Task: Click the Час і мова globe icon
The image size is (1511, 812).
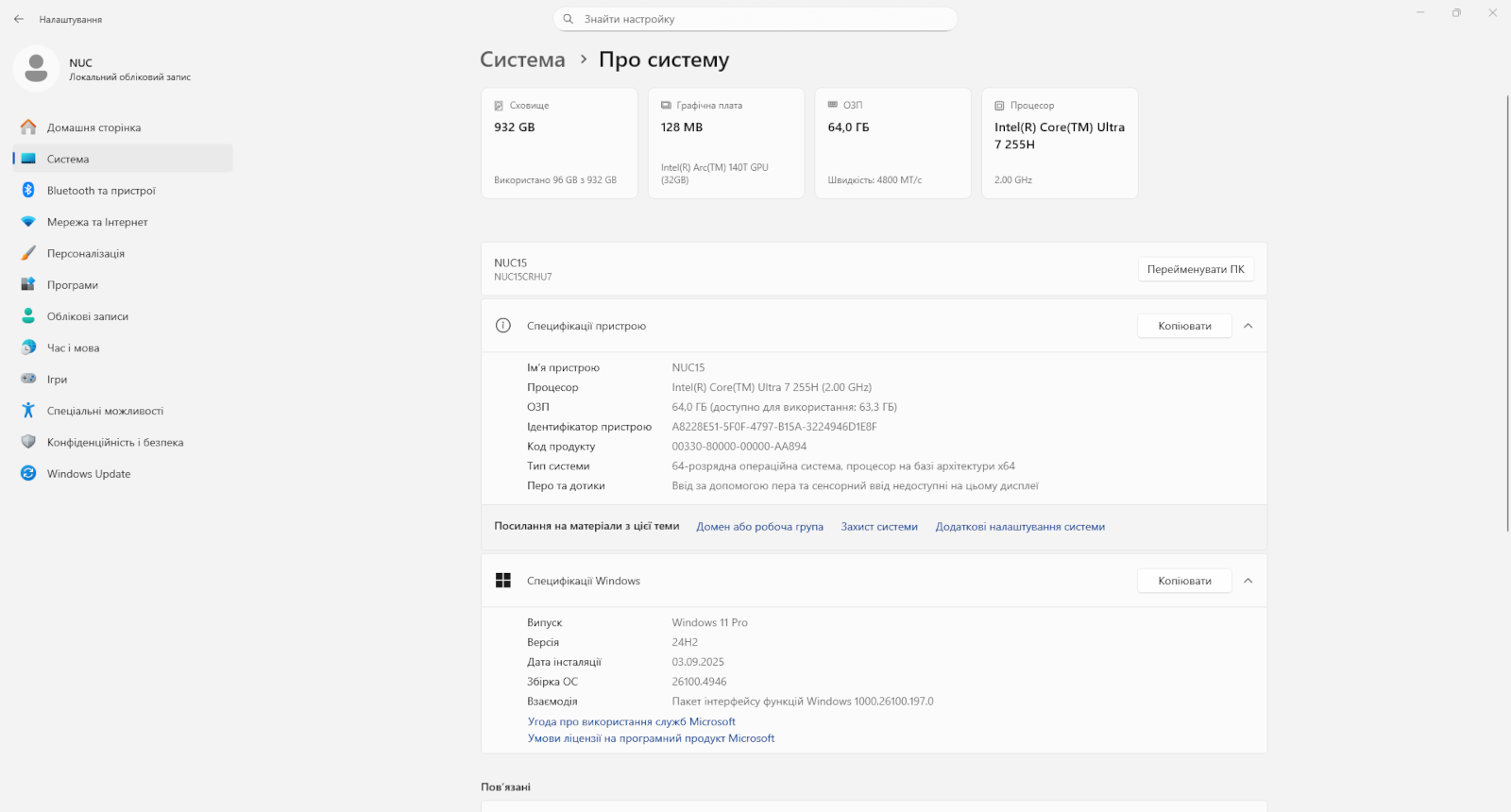Action: tap(28, 347)
